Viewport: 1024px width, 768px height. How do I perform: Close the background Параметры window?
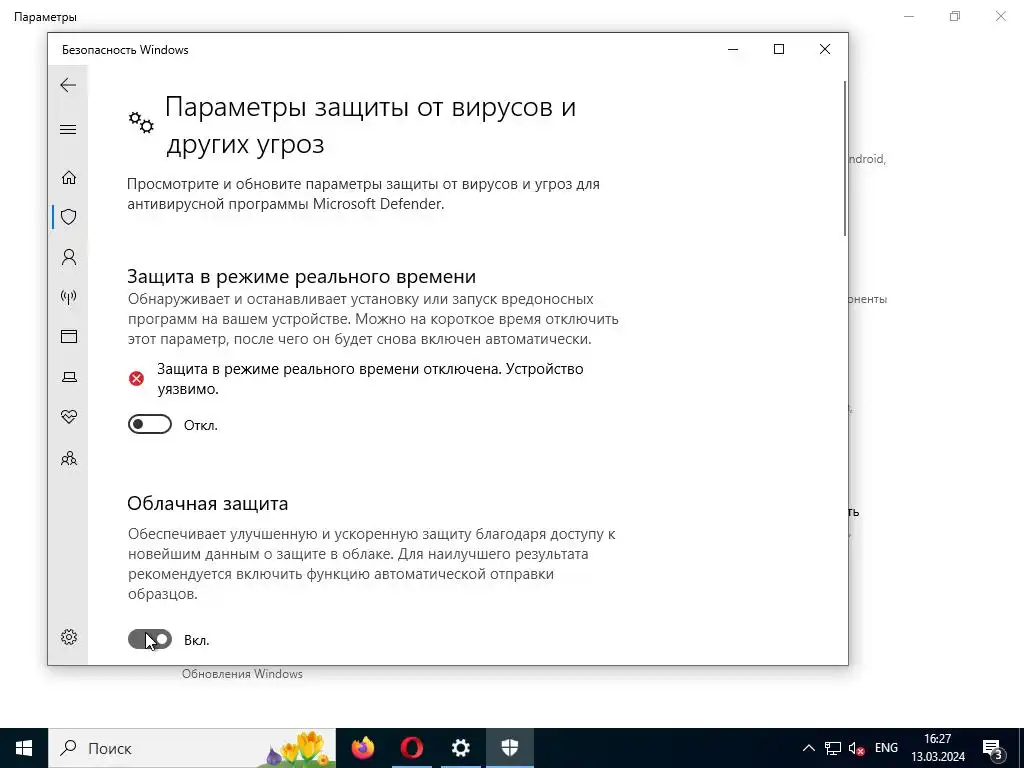1000,16
